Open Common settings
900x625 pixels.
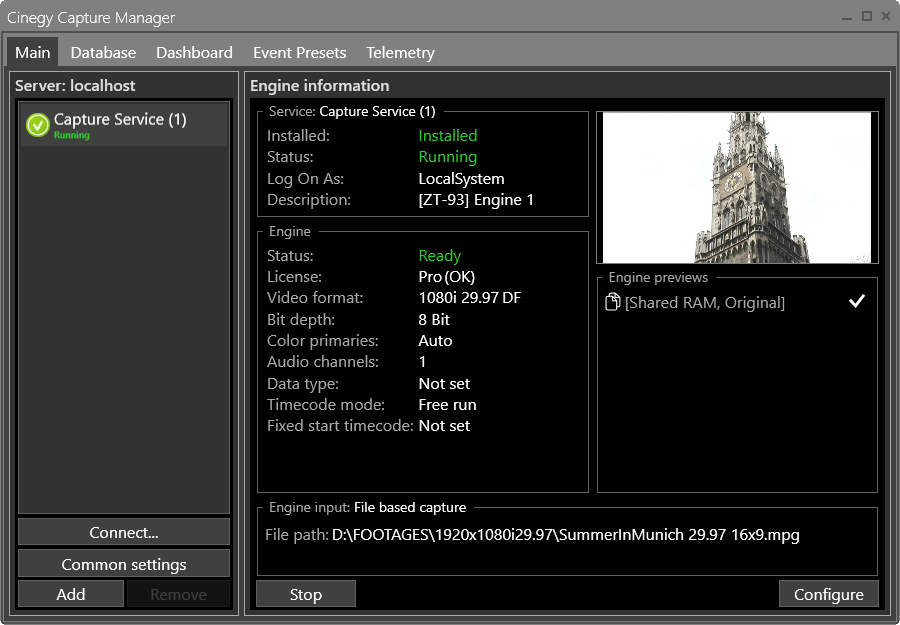click(123, 563)
